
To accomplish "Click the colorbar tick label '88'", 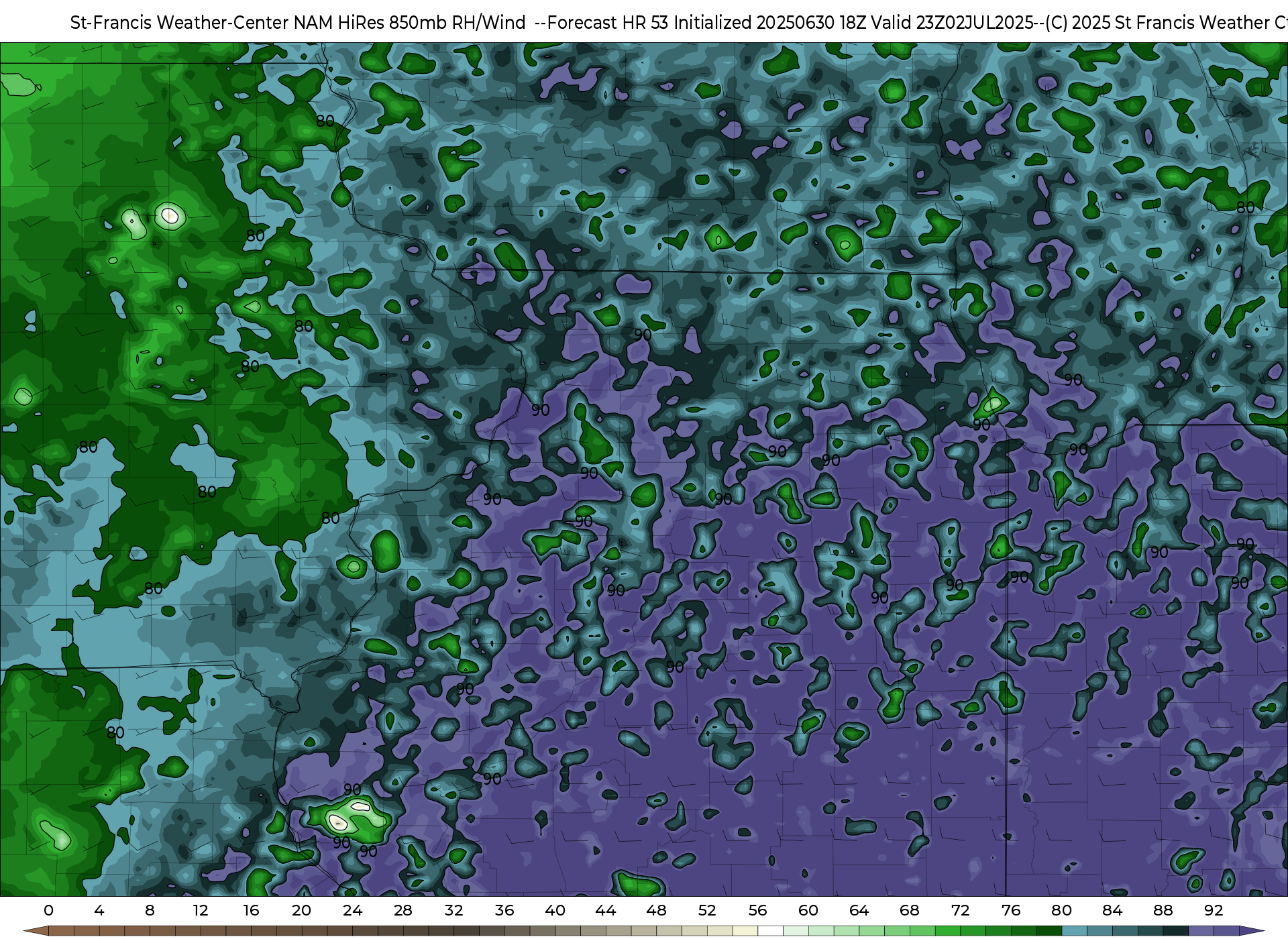I will coord(1163,910).
